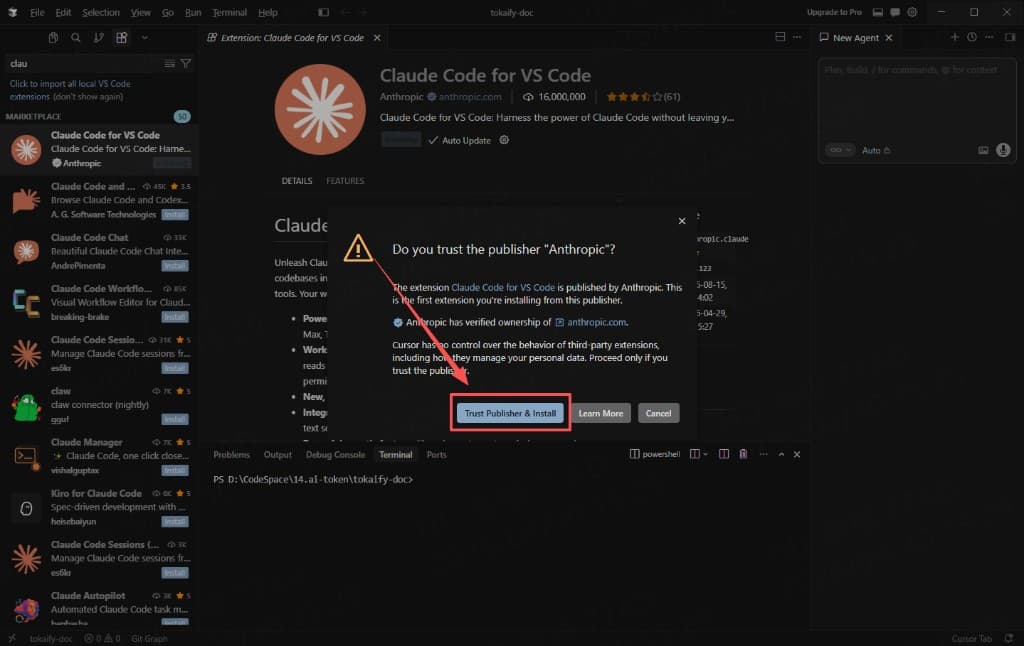Install Kiro for Claude Code extension
The width and height of the screenshot is (1024, 646).
(x=175, y=521)
